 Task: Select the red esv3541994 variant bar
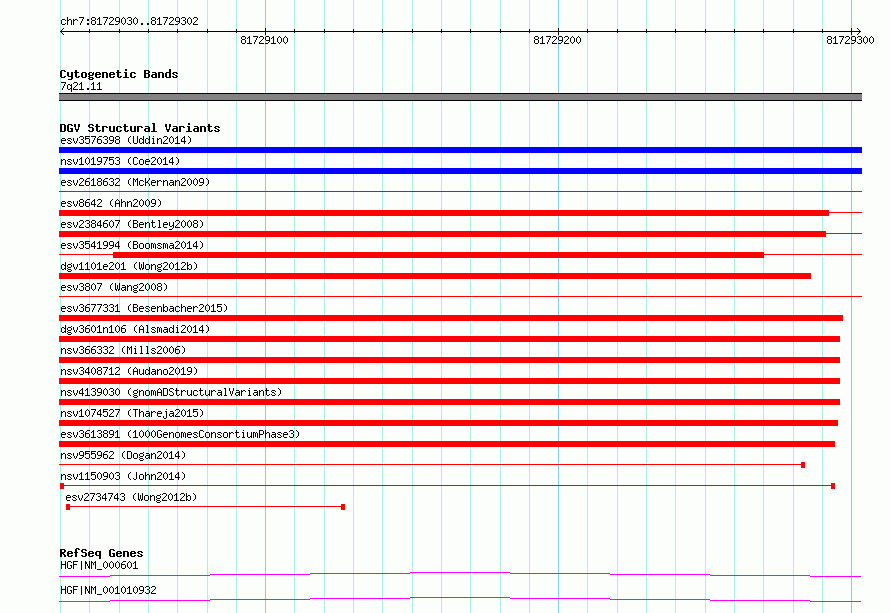438,255
